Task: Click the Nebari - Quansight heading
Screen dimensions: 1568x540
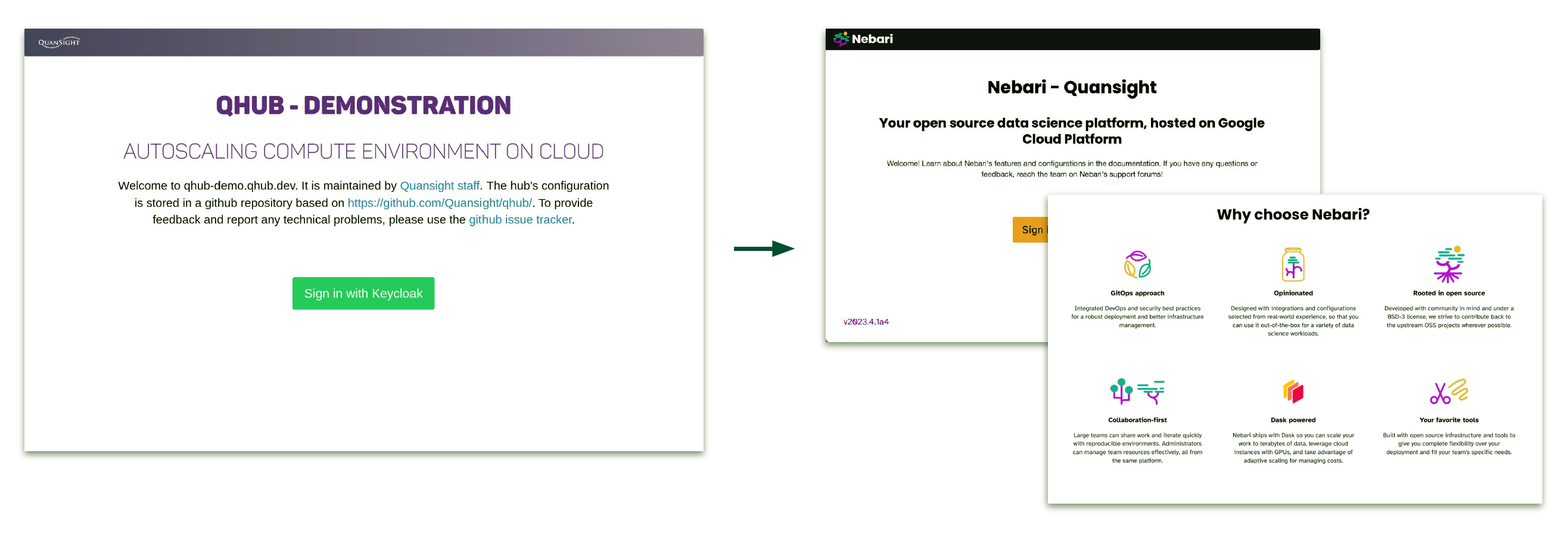Action: click(x=1071, y=88)
